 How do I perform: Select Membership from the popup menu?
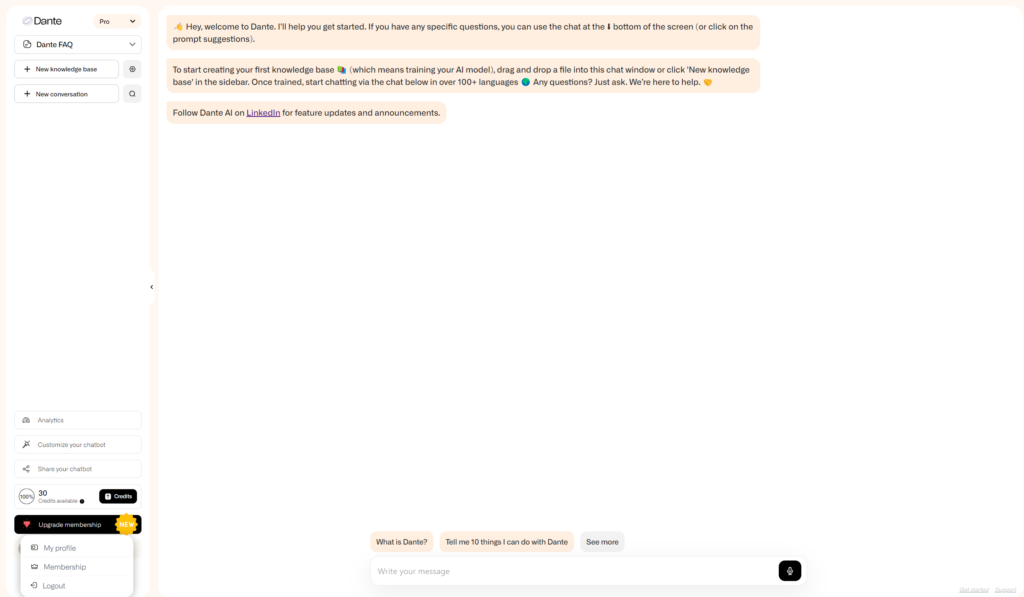(76, 566)
